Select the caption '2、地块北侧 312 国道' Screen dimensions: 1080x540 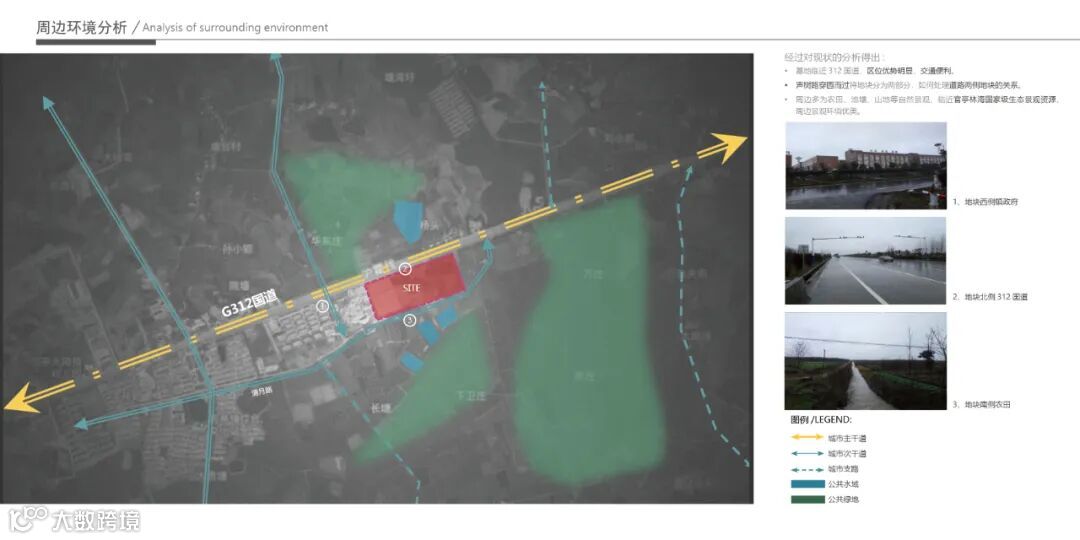point(990,297)
